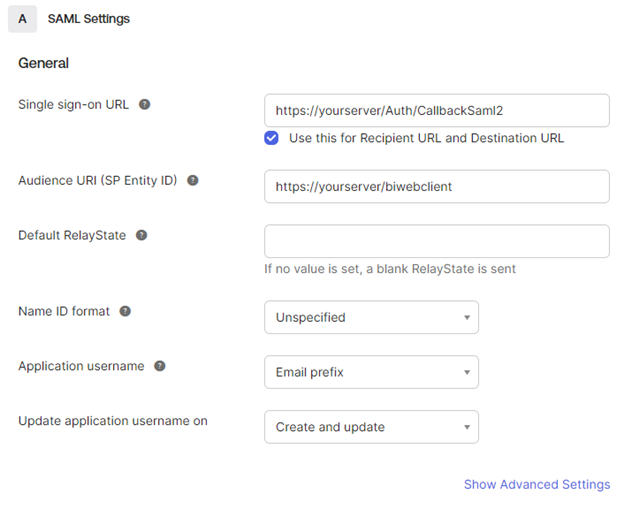
Task: Click into the Single sign-on URL field
Action: 436,110
